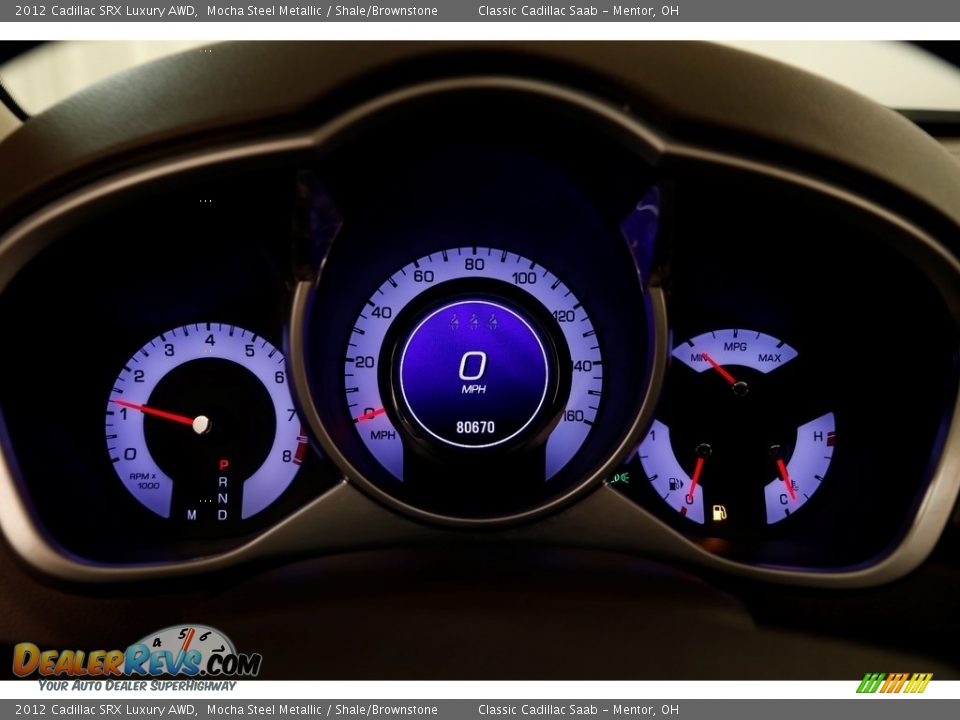Click the MPG label on economy gauge
The height and width of the screenshot is (720, 960).
[x=735, y=347]
